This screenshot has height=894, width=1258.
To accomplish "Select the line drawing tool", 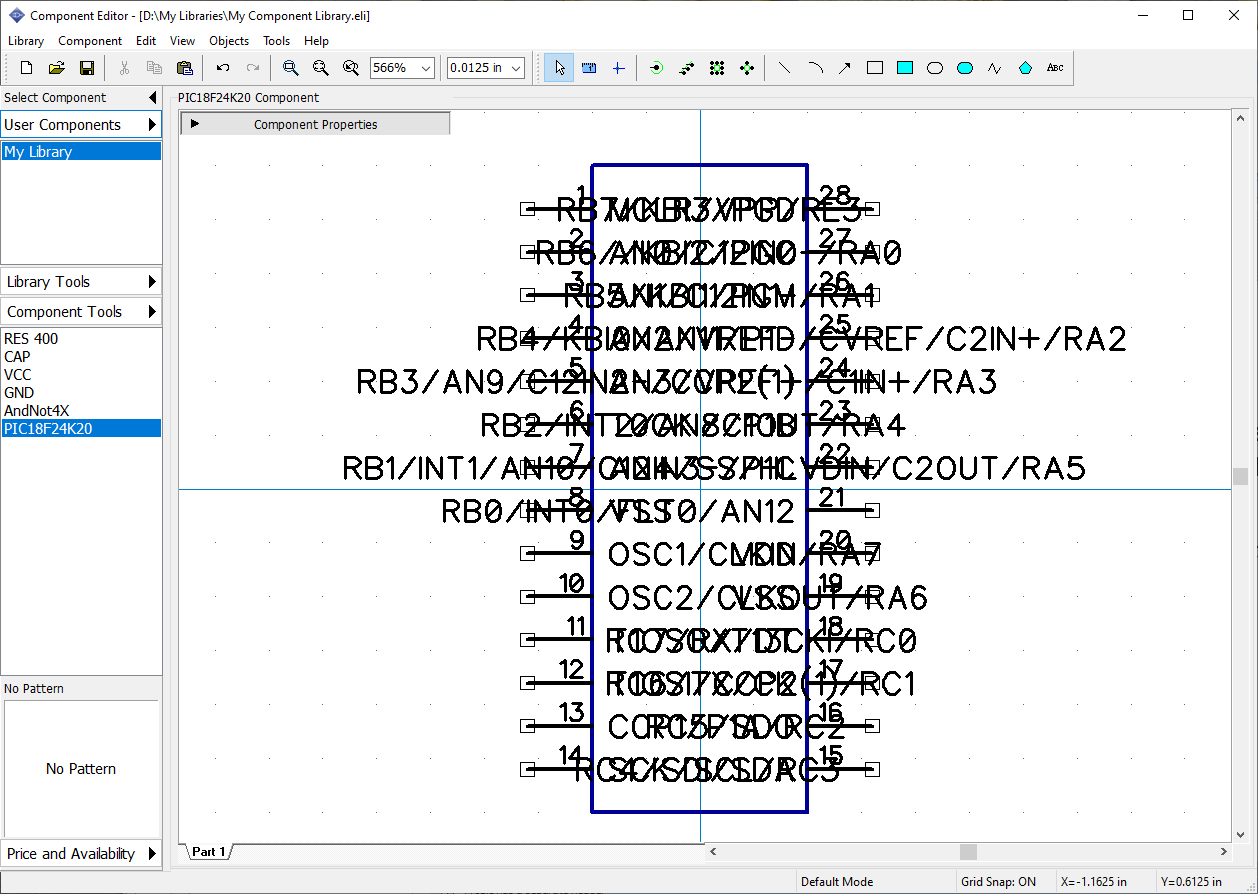I will [784, 68].
